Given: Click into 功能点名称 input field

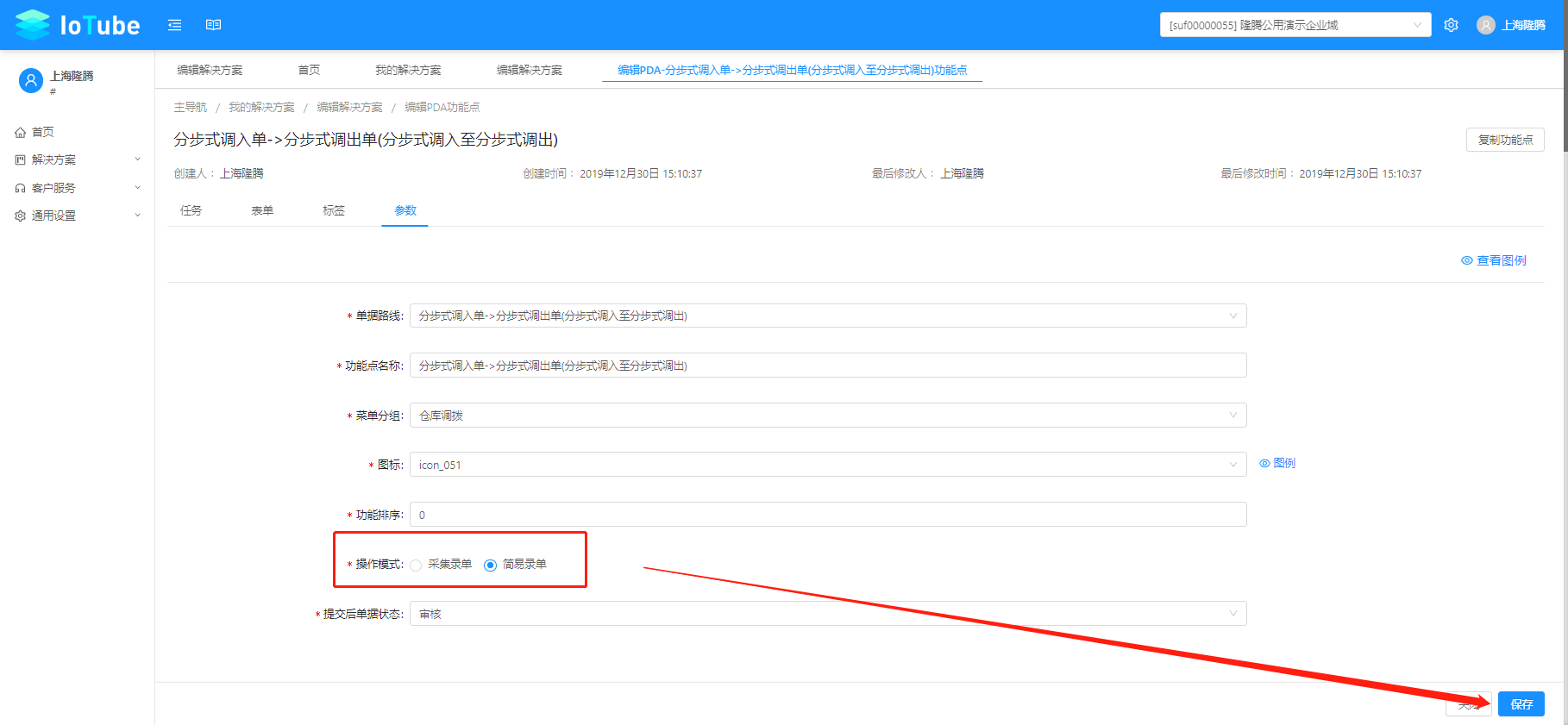Looking at the screenshot, I should [828, 366].
